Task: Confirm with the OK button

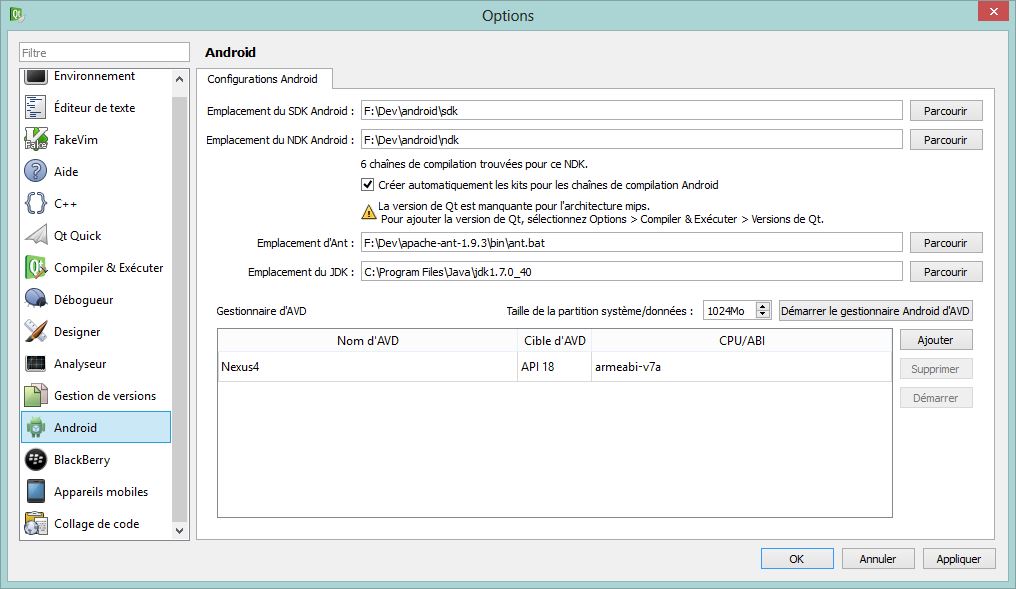Action: (x=797, y=559)
